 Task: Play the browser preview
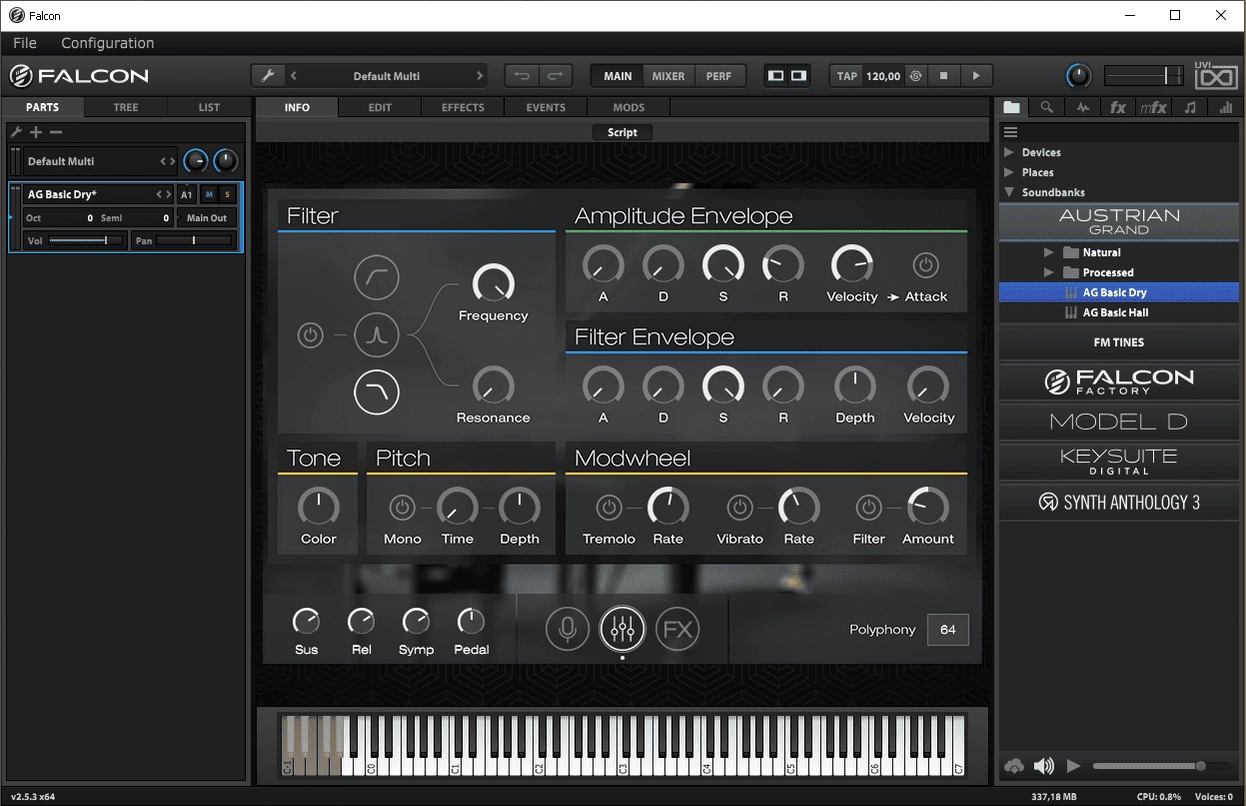(1074, 766)
